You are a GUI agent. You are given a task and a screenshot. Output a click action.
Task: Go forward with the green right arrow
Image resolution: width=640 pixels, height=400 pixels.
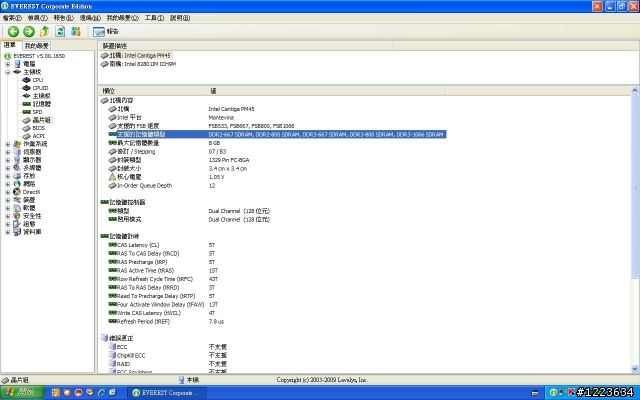[29, 31]
